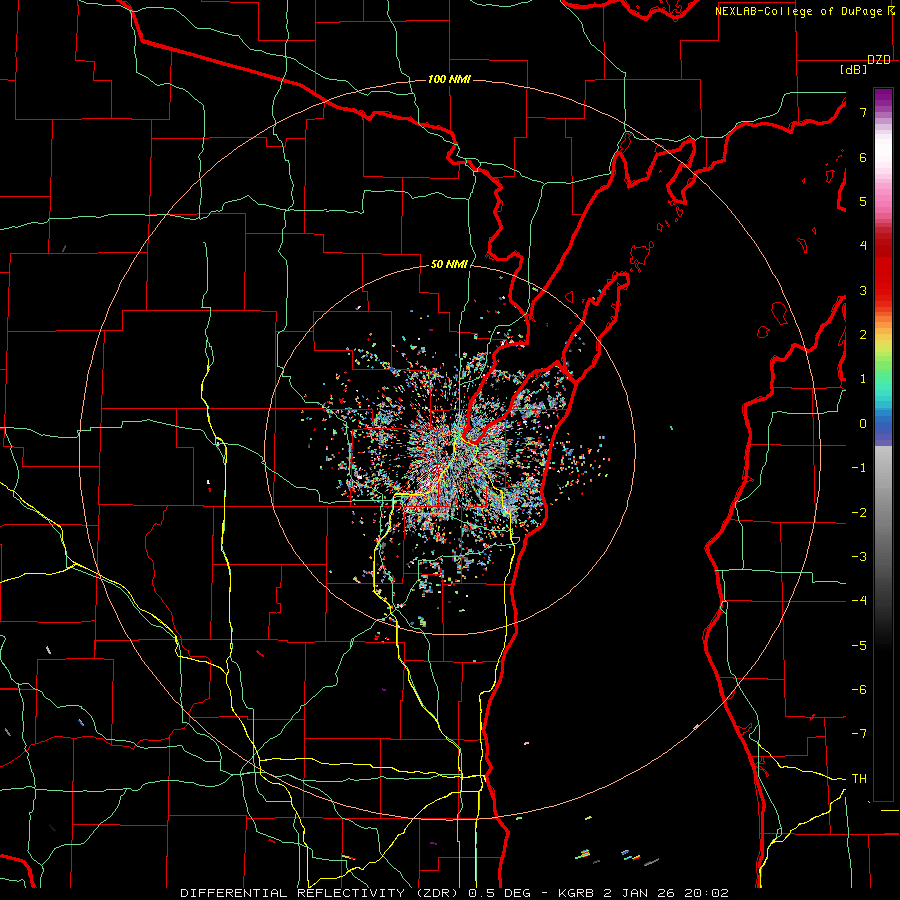Click the radar site at echo center
The height and width of the screenshot is (900, 900).
[x=449, y=450]
